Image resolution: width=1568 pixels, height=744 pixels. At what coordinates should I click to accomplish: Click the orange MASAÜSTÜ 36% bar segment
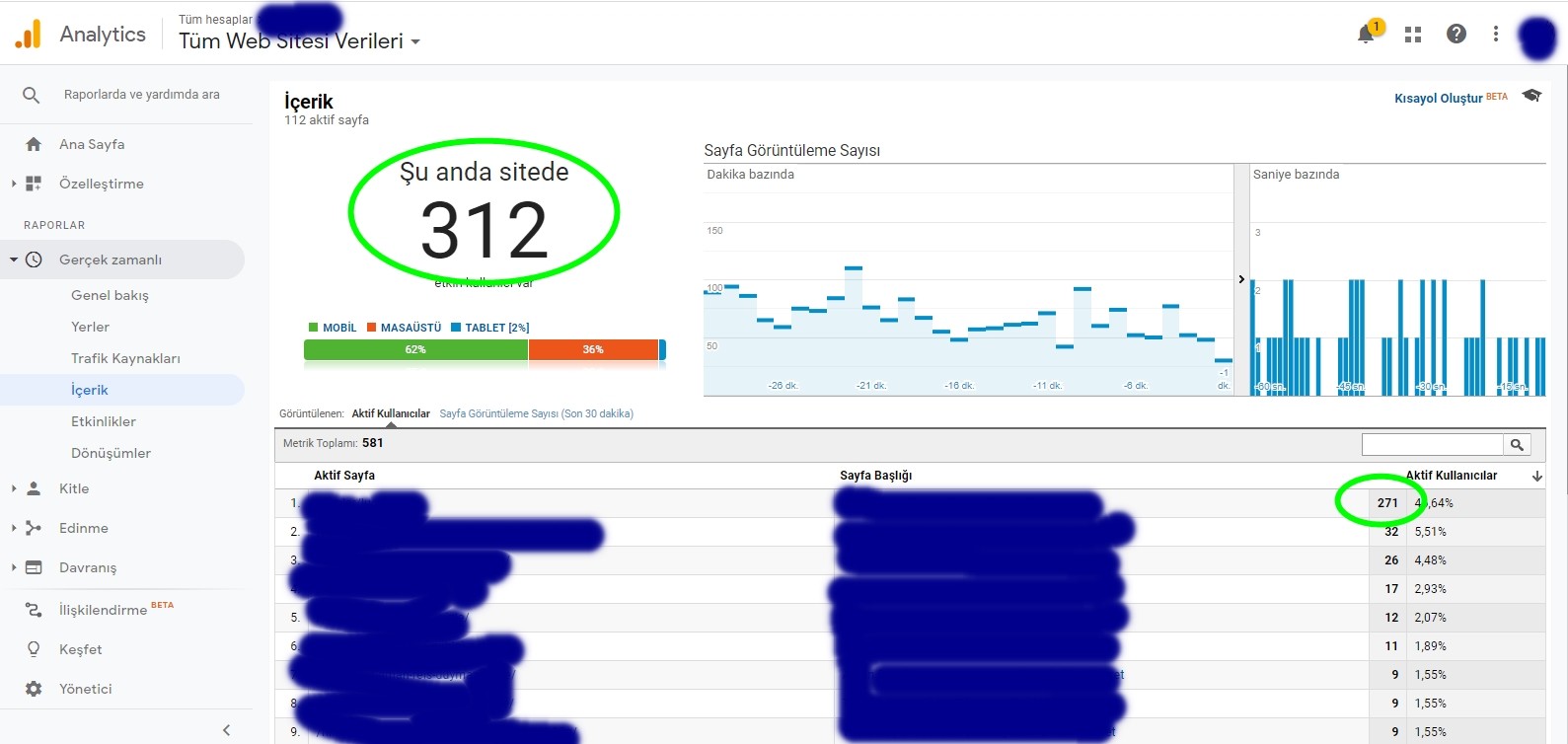point(593,349)
